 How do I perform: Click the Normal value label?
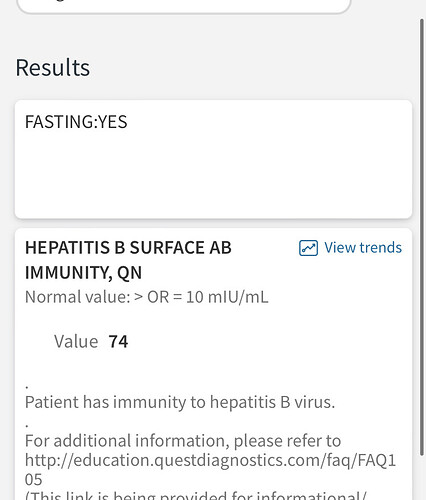click(78, 297)
